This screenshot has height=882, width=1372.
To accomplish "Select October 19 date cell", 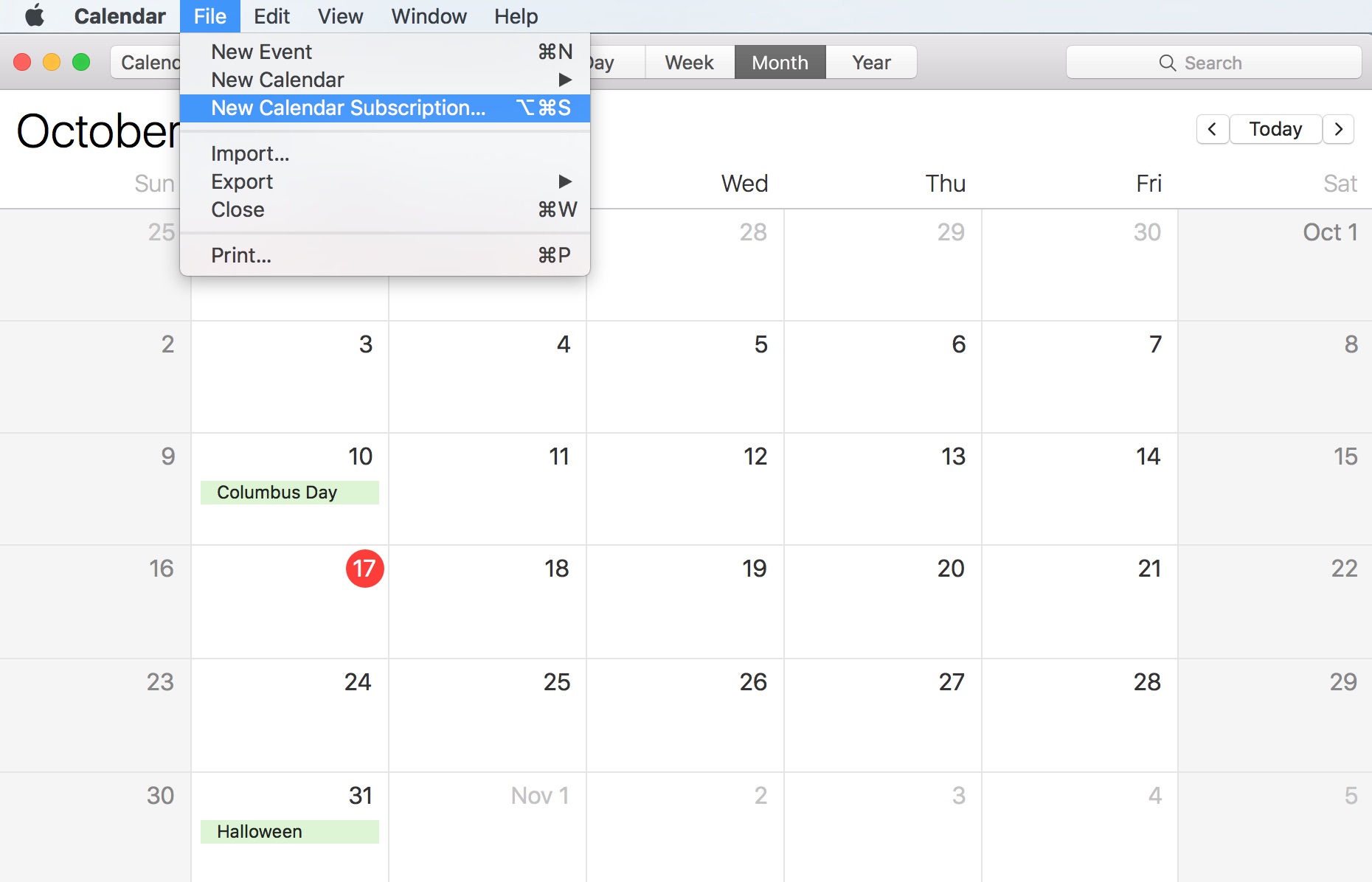I will (685, 602).
